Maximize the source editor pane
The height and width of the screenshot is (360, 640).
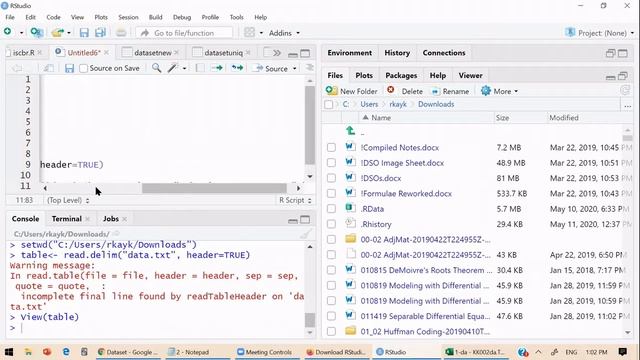click(x=305, y=53)
